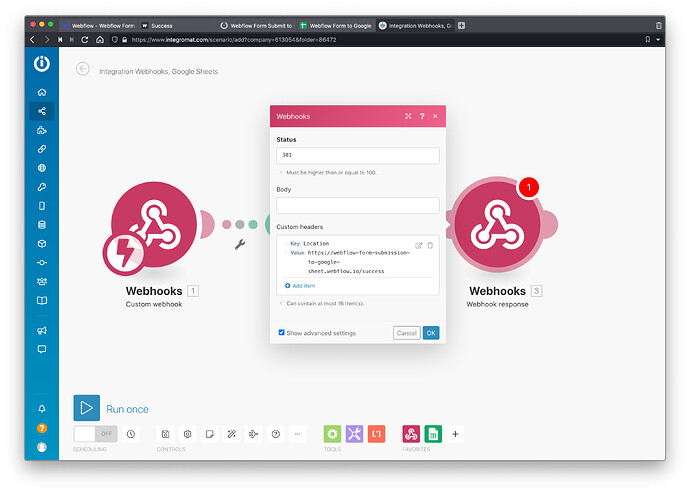Switch to Success browser tab
The height and width of the screenshot is (493, 690).
tap(177, 26)
